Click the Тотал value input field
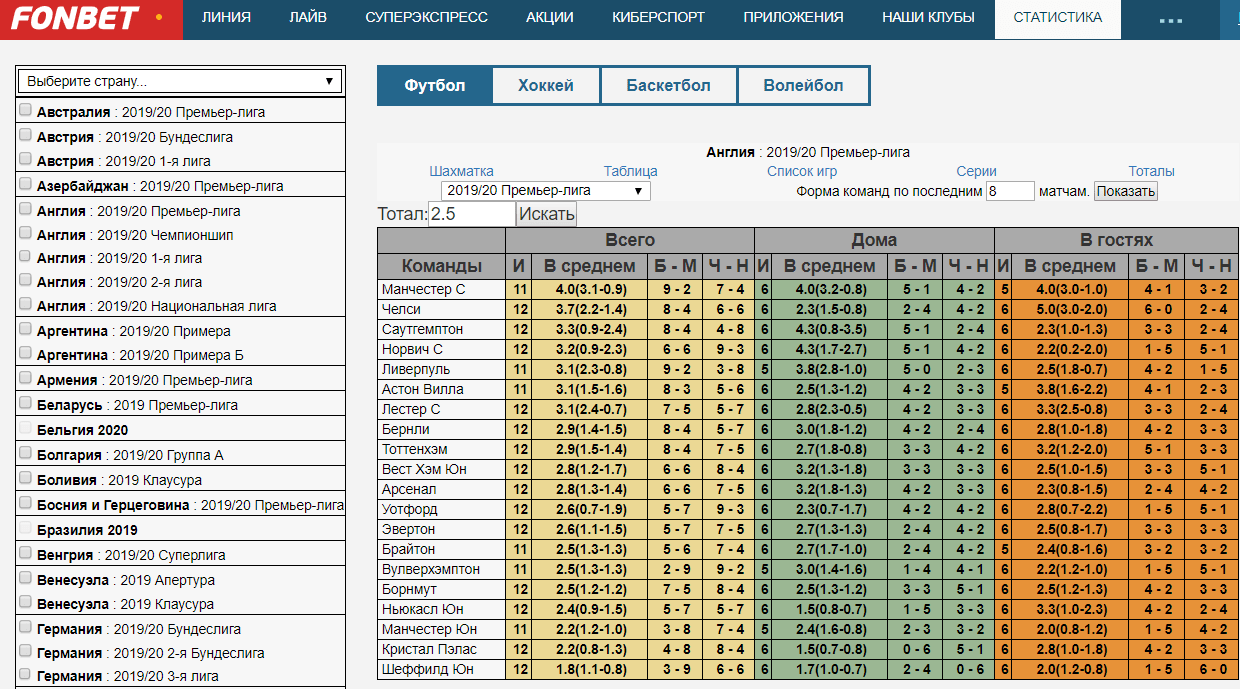Screen dimensions: 1240x689 pos(472,214)
